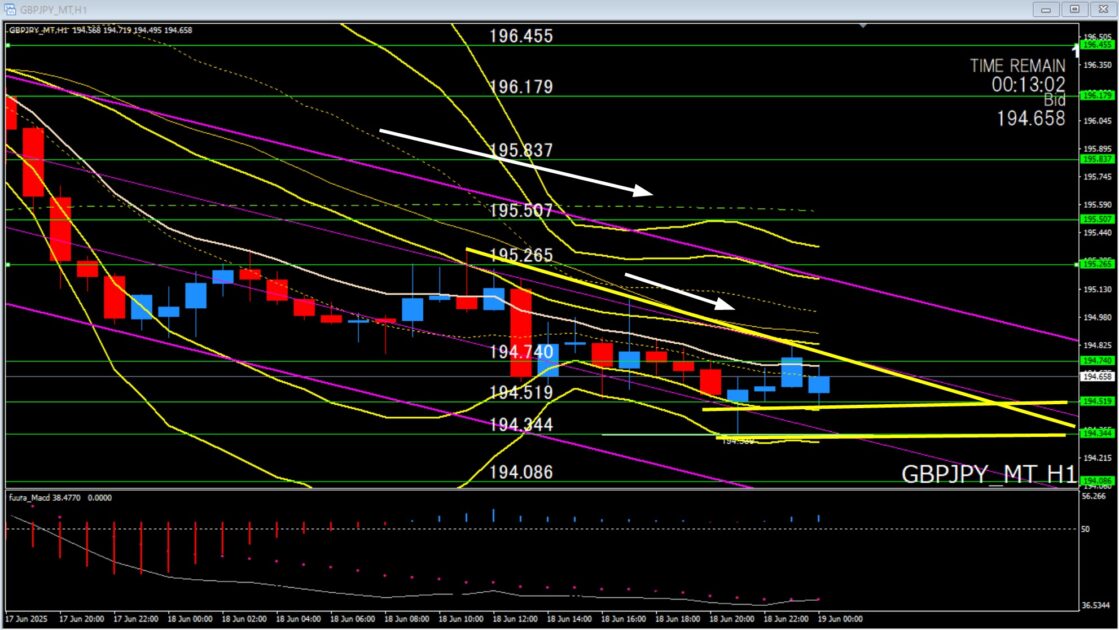Select the upper long white arrow

515,160
